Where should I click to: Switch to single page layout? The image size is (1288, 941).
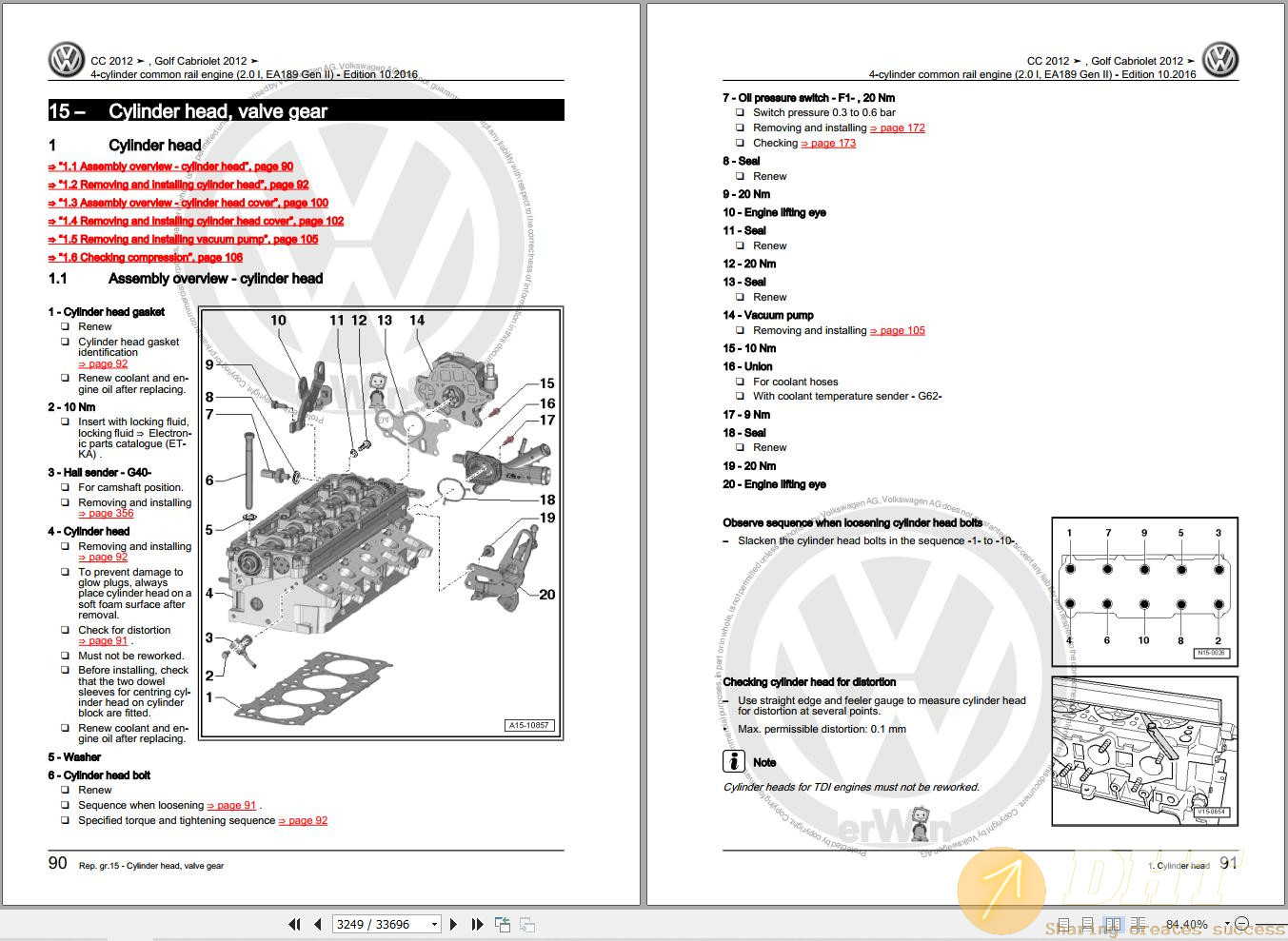[1063, 925]
